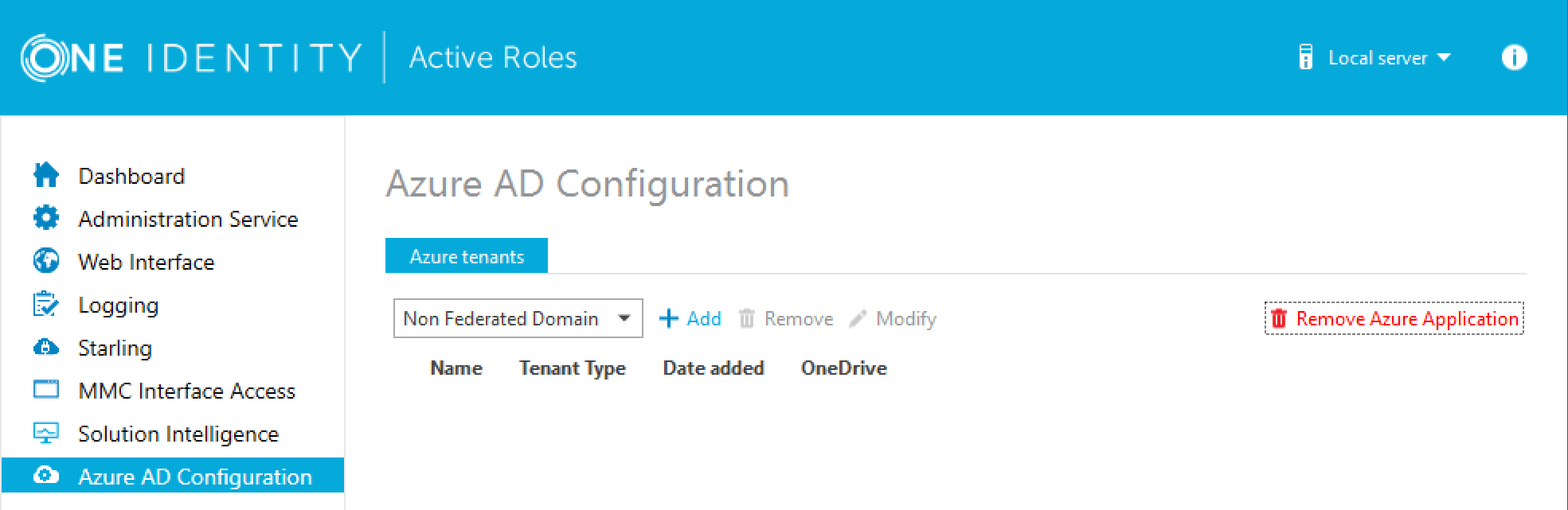
Task: Go to Administration Service
Action: point(188,219)
